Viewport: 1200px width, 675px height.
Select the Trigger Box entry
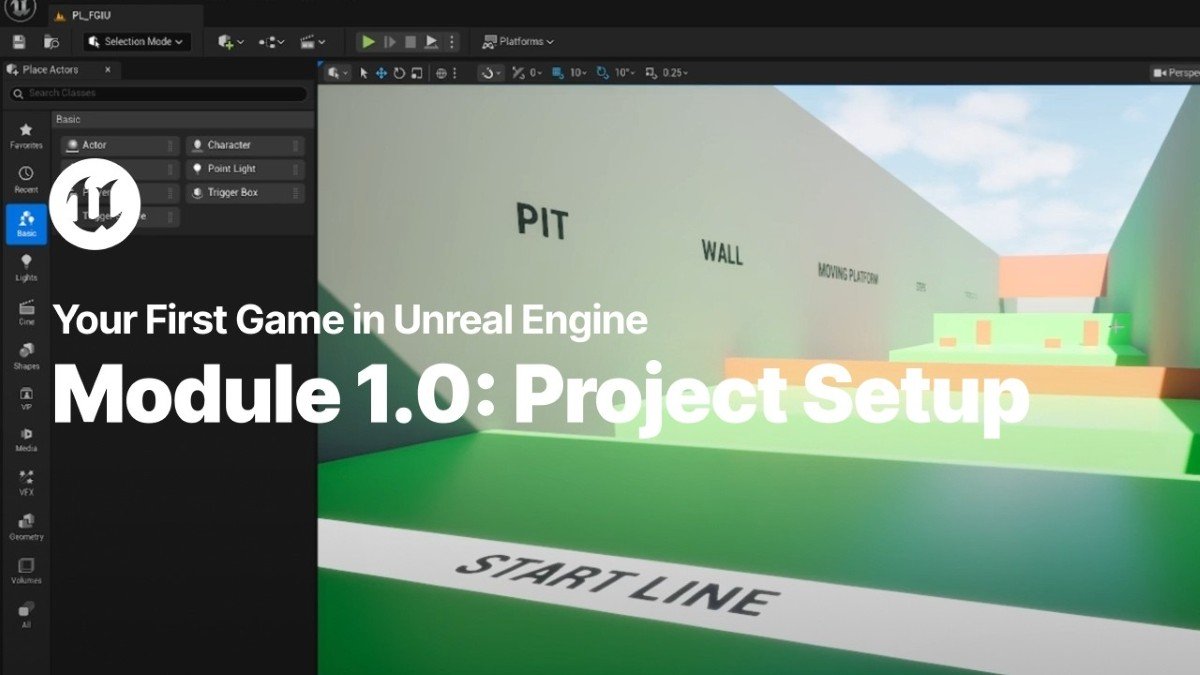245,192
